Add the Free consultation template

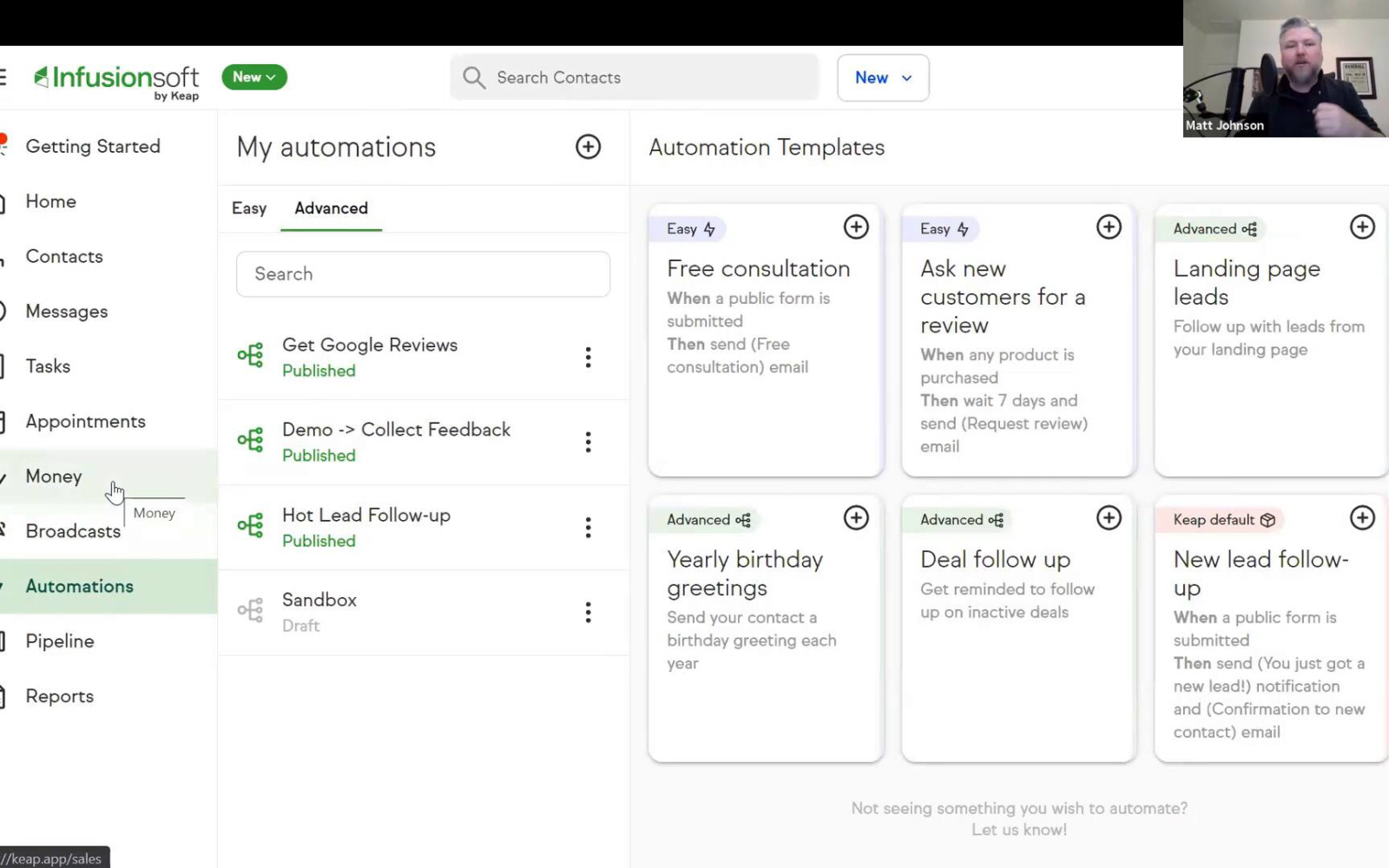(856, 227)
